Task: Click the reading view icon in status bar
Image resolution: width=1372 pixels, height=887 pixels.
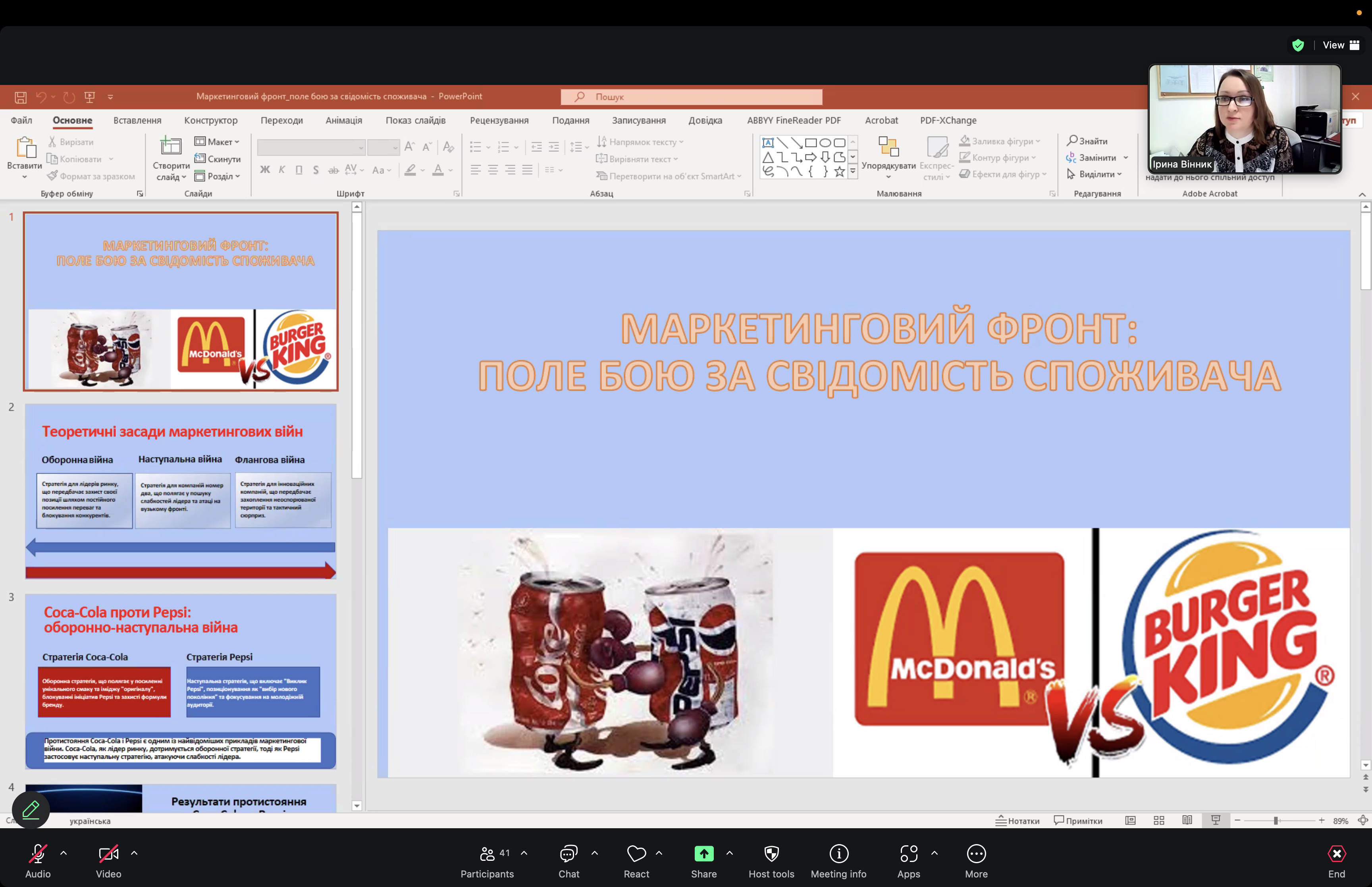Action: click(1187, 820)
